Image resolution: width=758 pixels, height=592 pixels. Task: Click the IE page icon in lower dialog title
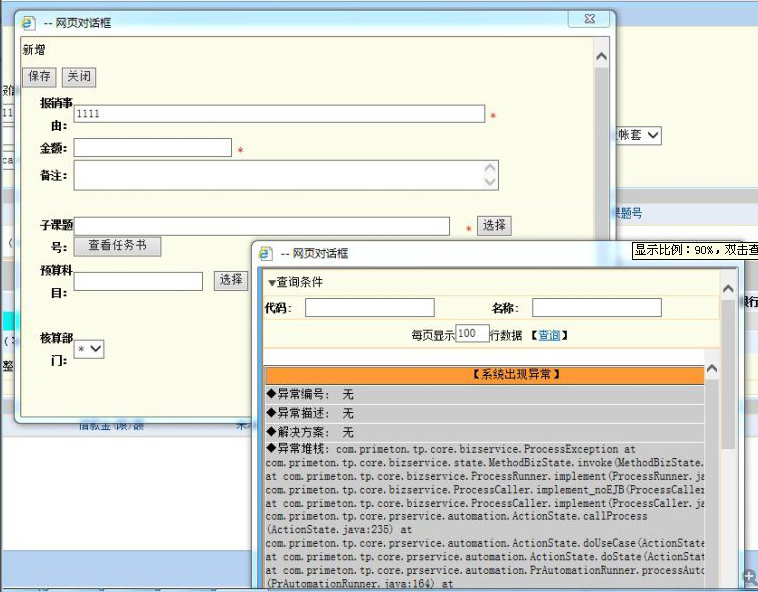point(266,254)
